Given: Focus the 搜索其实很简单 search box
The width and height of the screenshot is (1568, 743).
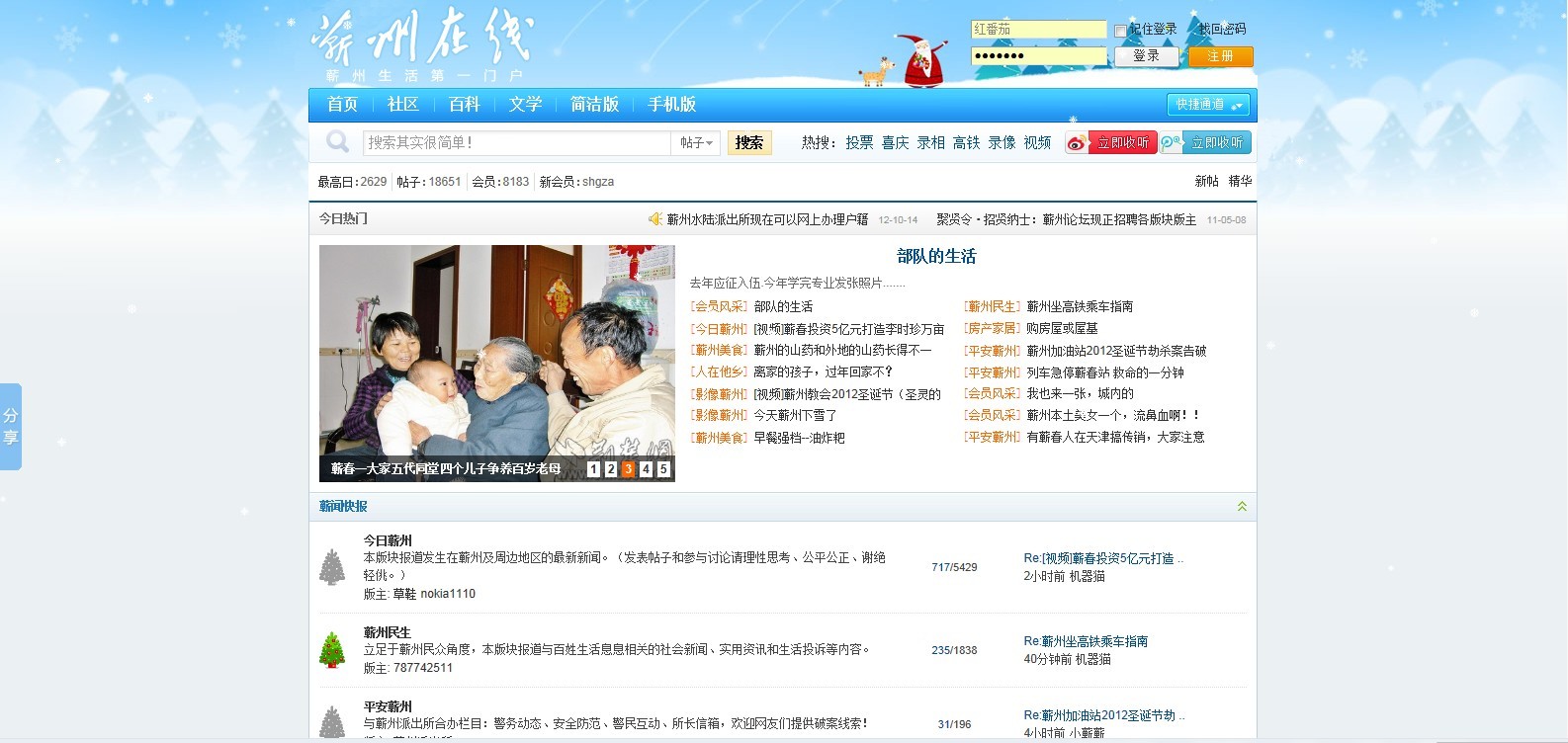Looking at the screenshot, I should [x=517, y=143].
